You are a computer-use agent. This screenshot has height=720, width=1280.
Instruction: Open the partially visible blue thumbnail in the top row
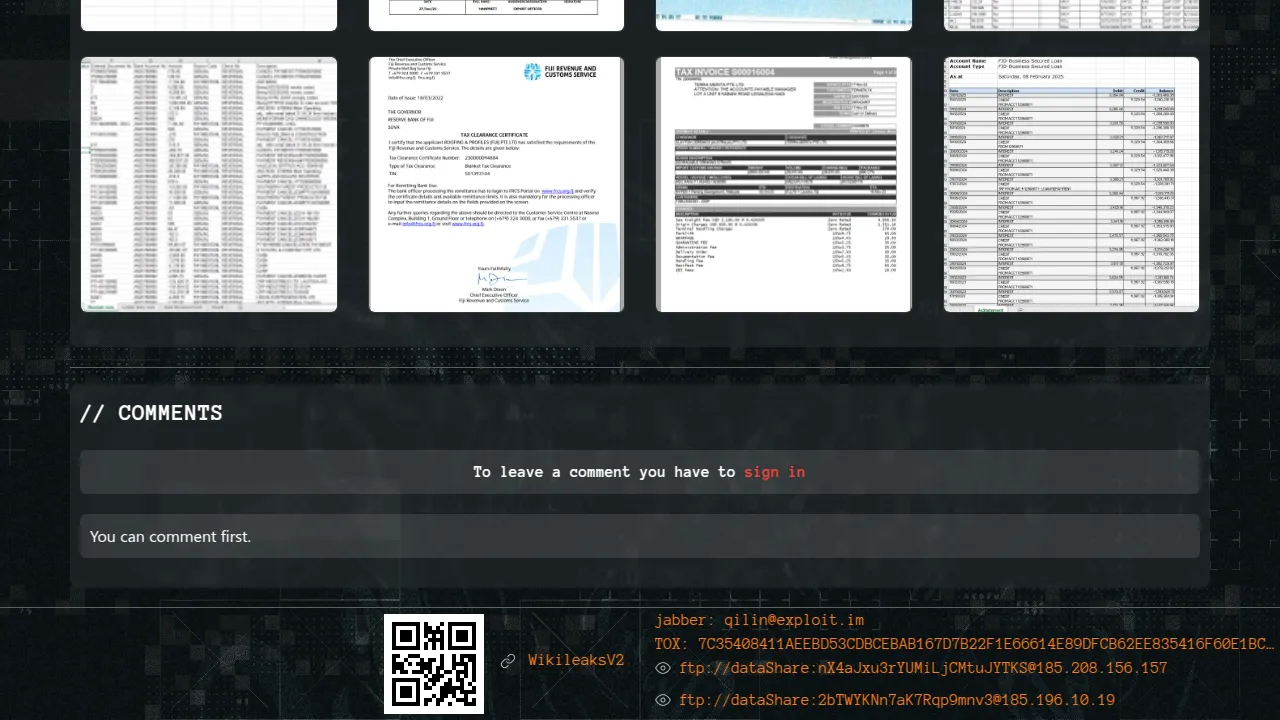783,15
